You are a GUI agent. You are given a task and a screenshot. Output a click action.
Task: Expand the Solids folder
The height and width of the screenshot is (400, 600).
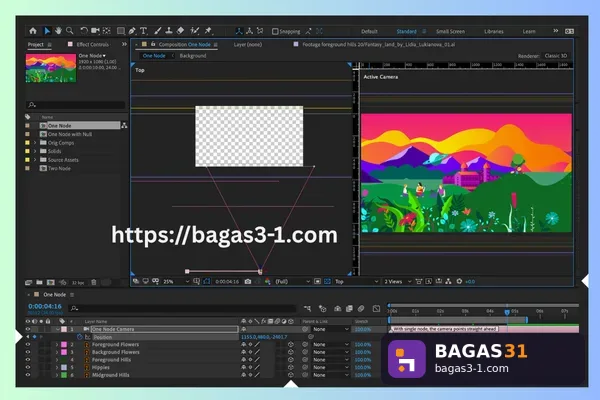pos(35,151)
